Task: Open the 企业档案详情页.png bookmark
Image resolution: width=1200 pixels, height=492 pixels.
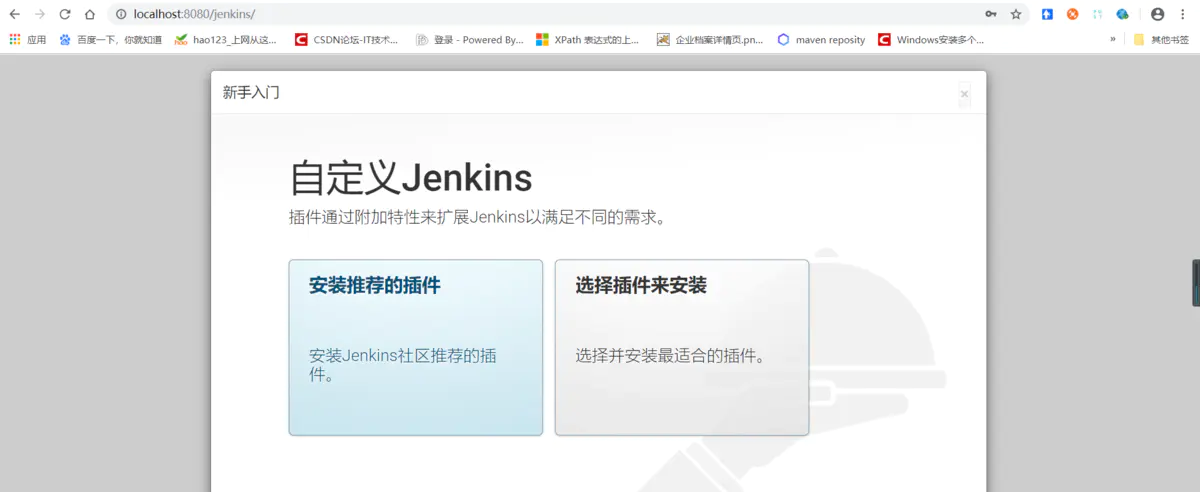Action: pyautogui.click(x=710, y=40)
